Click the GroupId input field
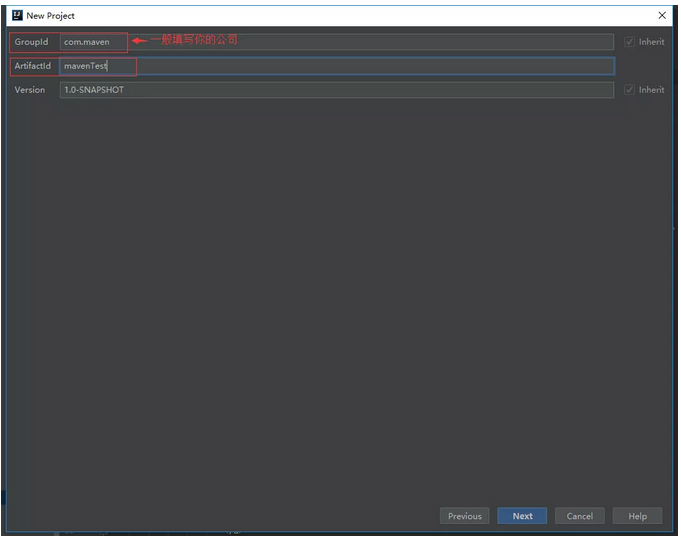Image resolution: width=681 pixels, height=536 pixels. coord(337,42)
